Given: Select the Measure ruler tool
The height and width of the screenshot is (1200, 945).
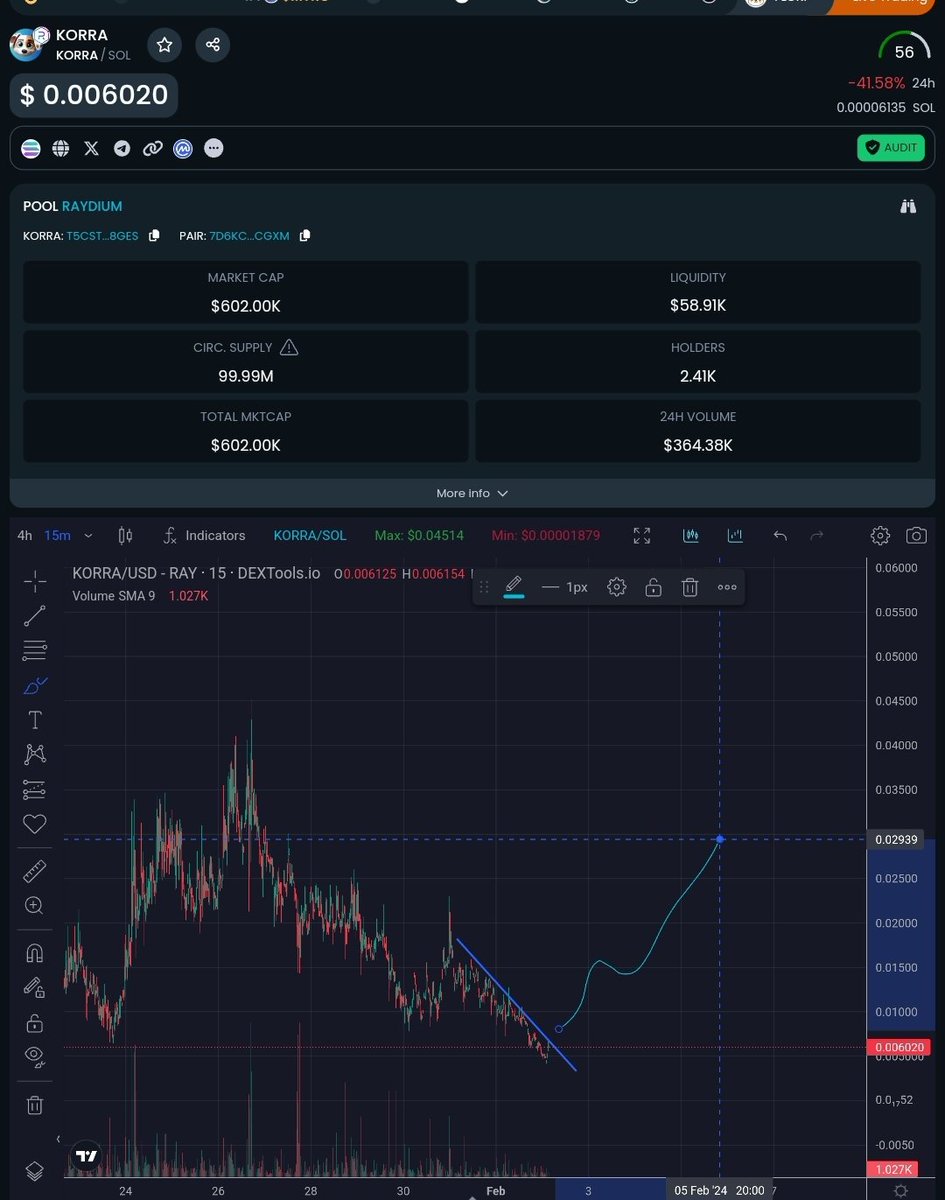Looking at the screenshot, I should (35, 870).
